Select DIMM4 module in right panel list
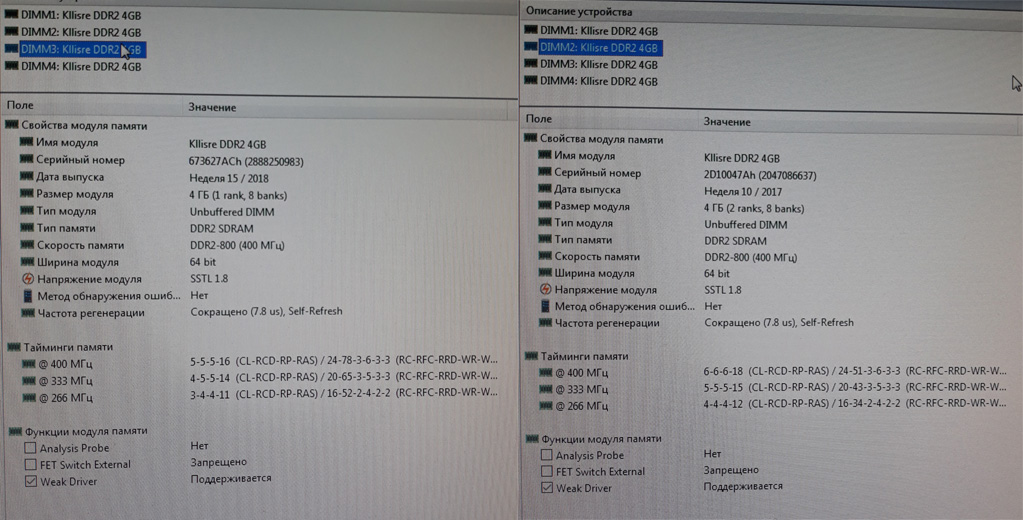The height and width of the screenshot is (520, 1023). (x=598, y=81)
